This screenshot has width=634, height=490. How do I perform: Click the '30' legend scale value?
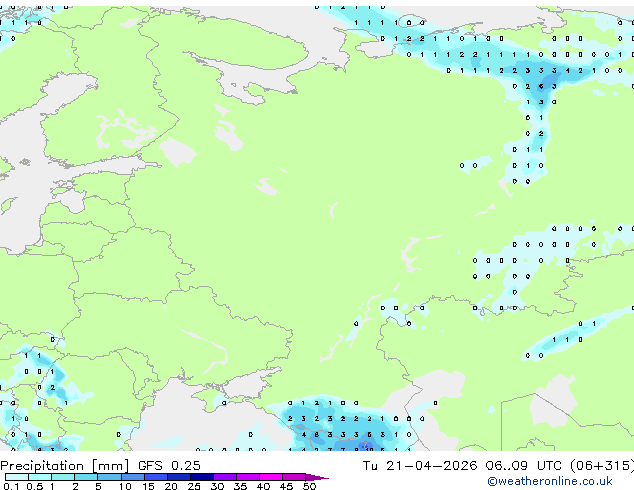point(217,486)
